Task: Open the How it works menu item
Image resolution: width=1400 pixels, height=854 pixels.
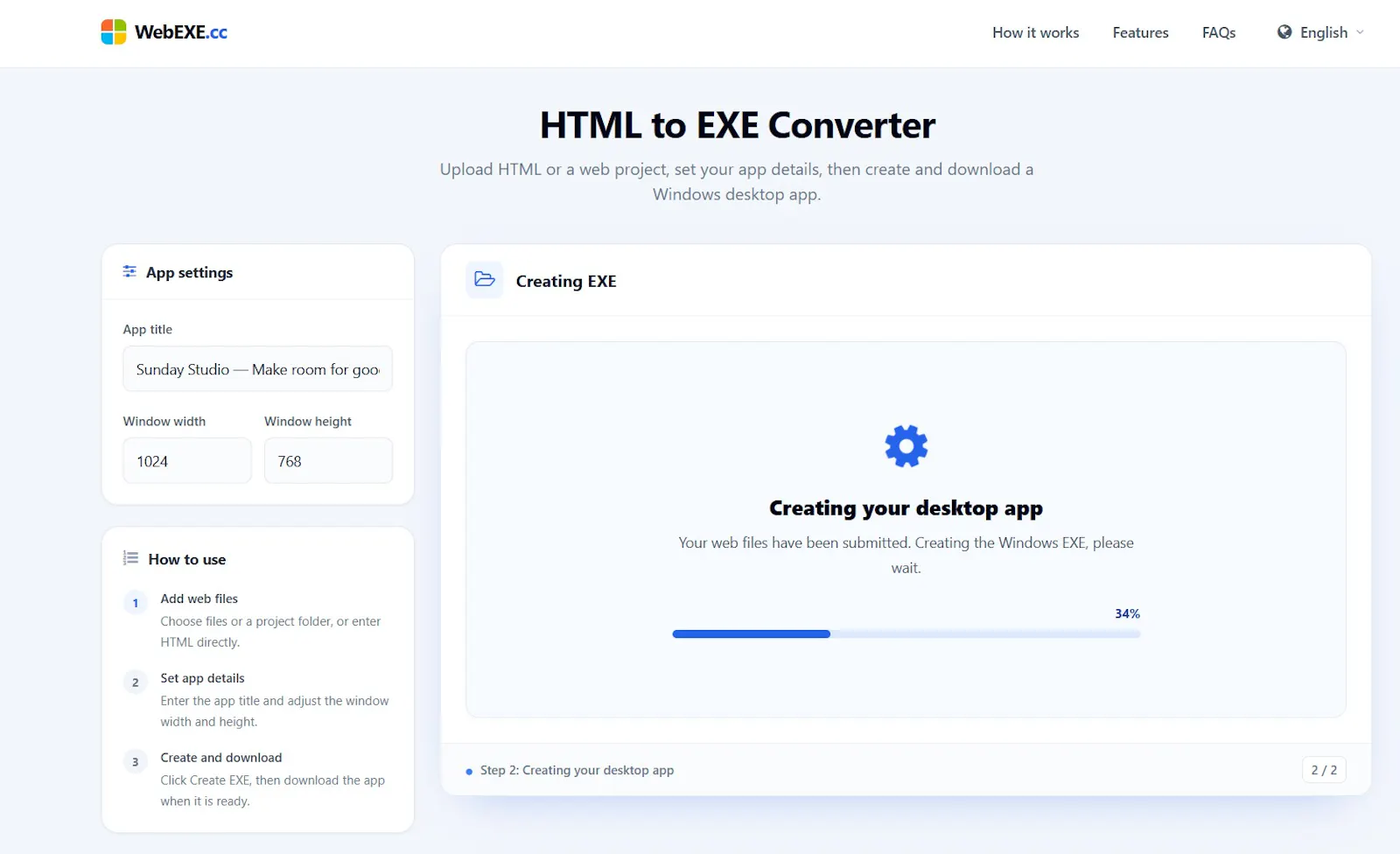Action: pyautogui.click(x=1035, y=32)
